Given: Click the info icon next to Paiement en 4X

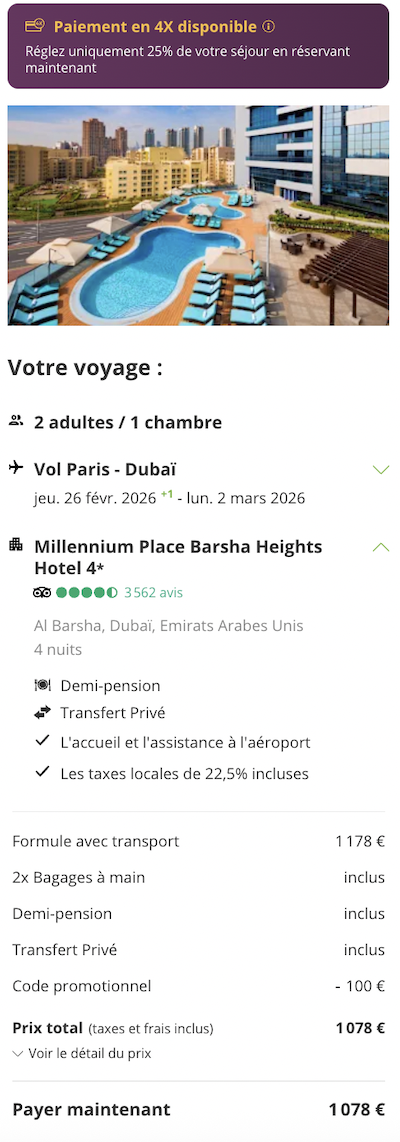Looking at the screenshot, I should (x=269, y=27).
